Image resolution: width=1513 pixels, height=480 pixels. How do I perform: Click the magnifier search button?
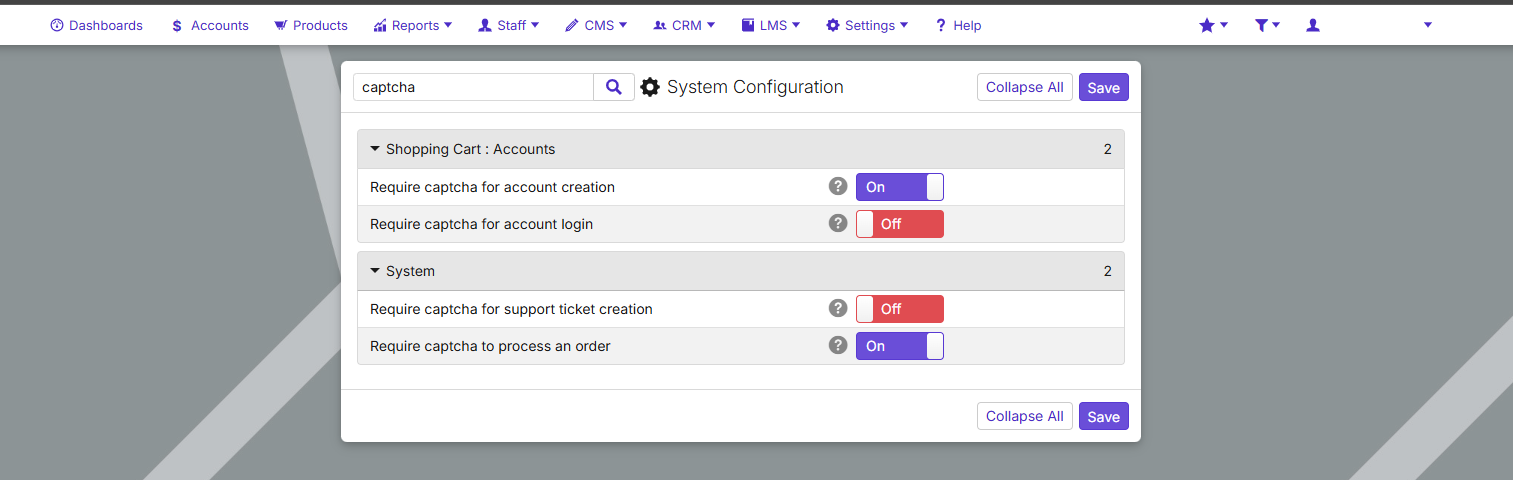click(614, 87)
